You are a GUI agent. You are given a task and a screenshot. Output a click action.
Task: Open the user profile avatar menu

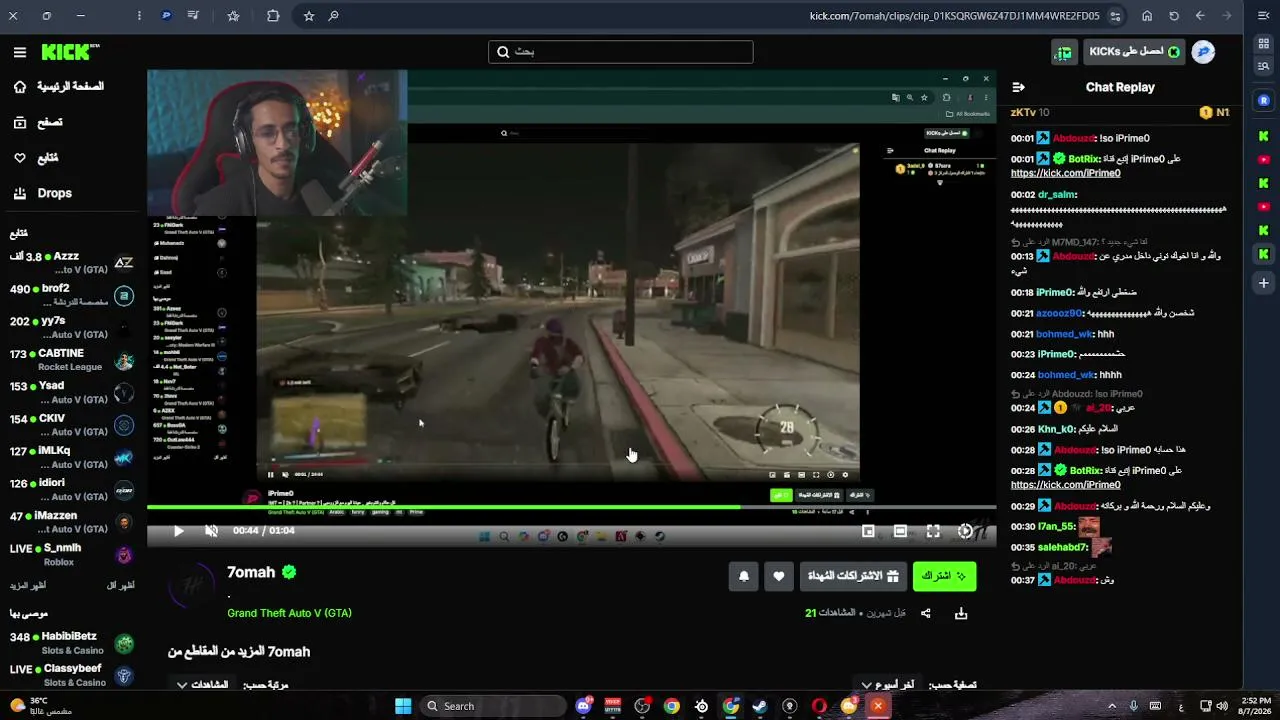point(1203,52)
